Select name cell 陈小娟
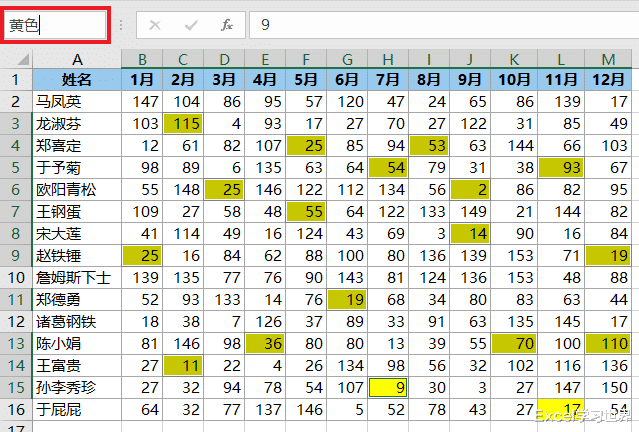This screenshot has width=639, height=432. click(77, 344)
